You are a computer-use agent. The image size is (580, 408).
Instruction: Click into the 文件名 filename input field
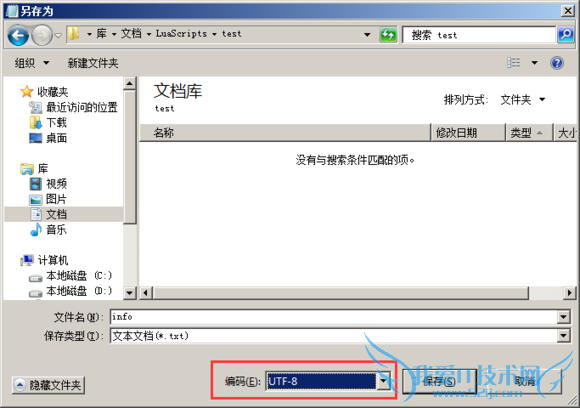click(334, 317)
